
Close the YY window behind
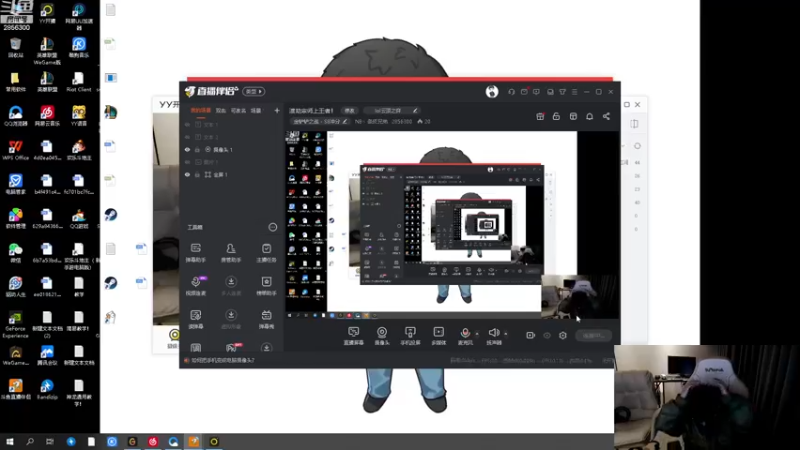pyautogui.click(x=638, y=104)
